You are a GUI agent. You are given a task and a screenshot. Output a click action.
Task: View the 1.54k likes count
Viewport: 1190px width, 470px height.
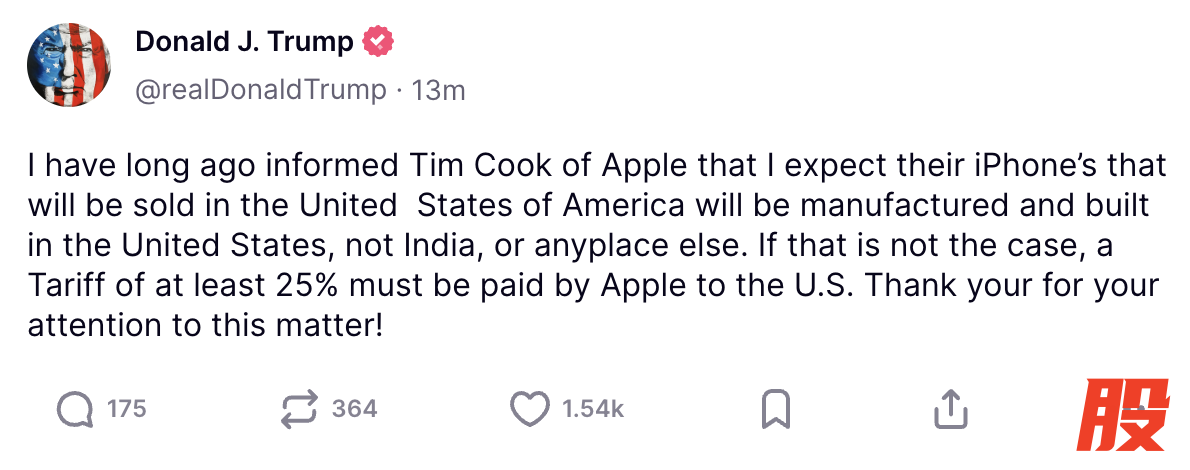coord(593,409)
